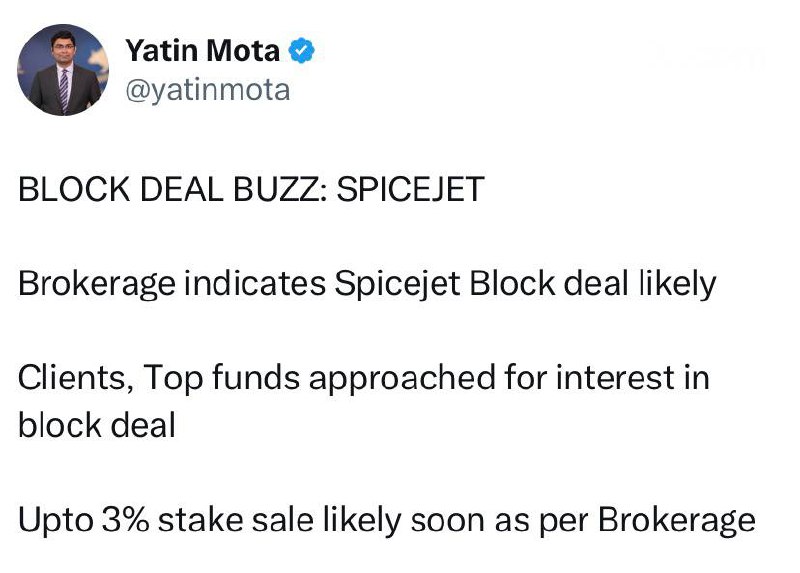The image size is (800, 573).
Task: Click the word 'approached' in the tweet
Action: coord(402,378)
